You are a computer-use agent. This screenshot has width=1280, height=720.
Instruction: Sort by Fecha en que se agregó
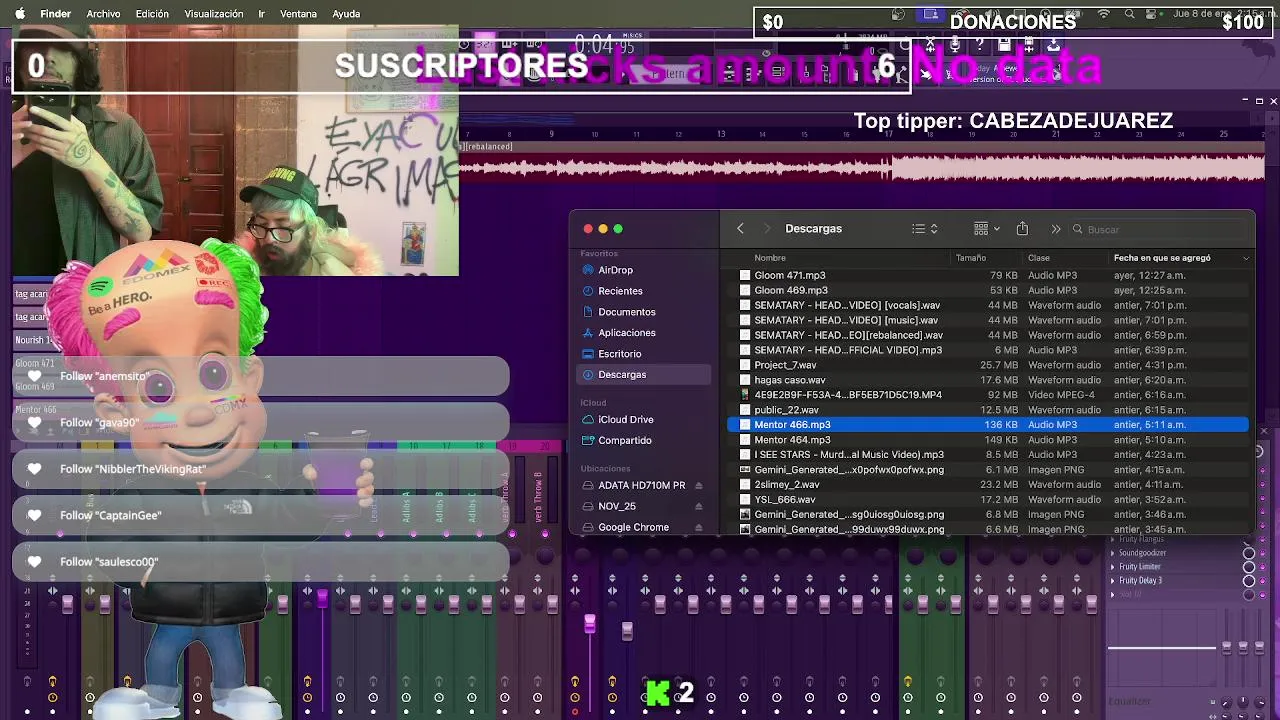(1162, 258)
